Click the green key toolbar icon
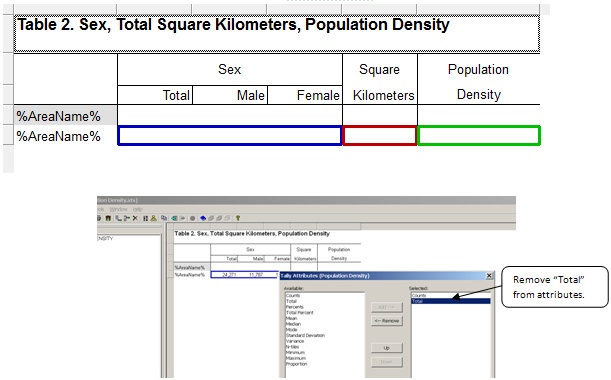Screen dimensions: 611x380 point(238,218)
